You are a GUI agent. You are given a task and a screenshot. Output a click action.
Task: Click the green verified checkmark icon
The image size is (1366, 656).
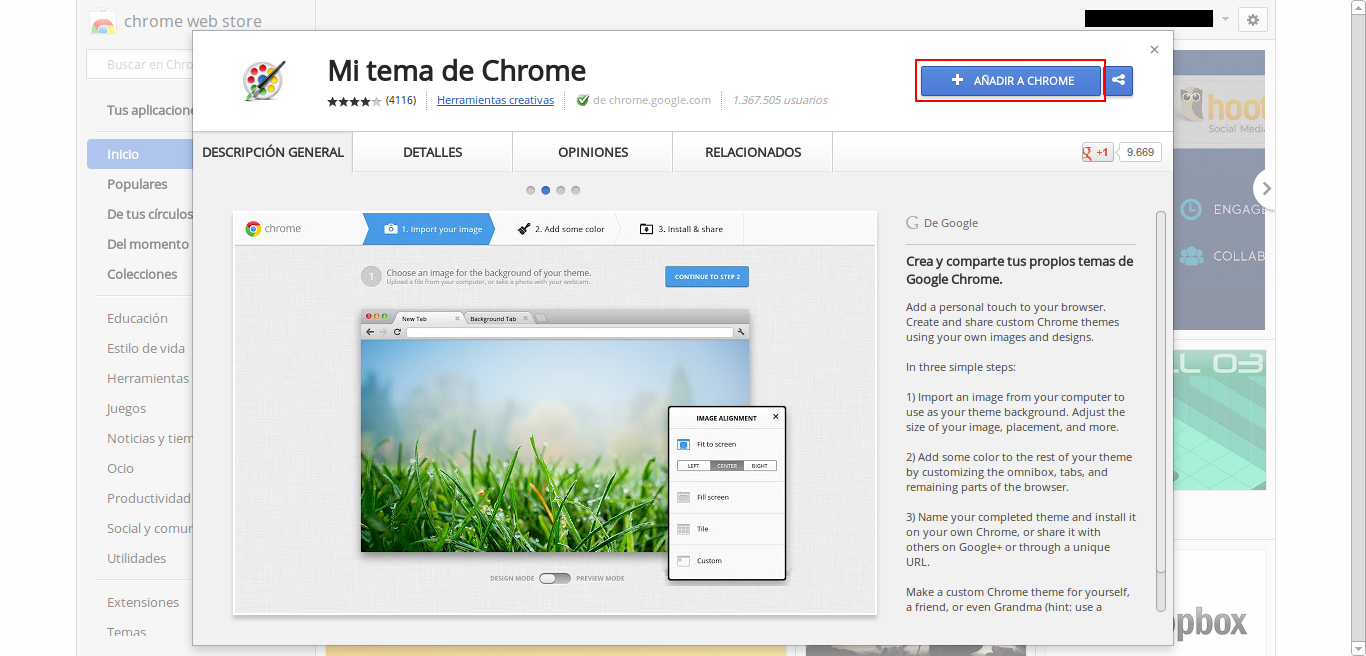pyautogui.click(x=583, y=100)
